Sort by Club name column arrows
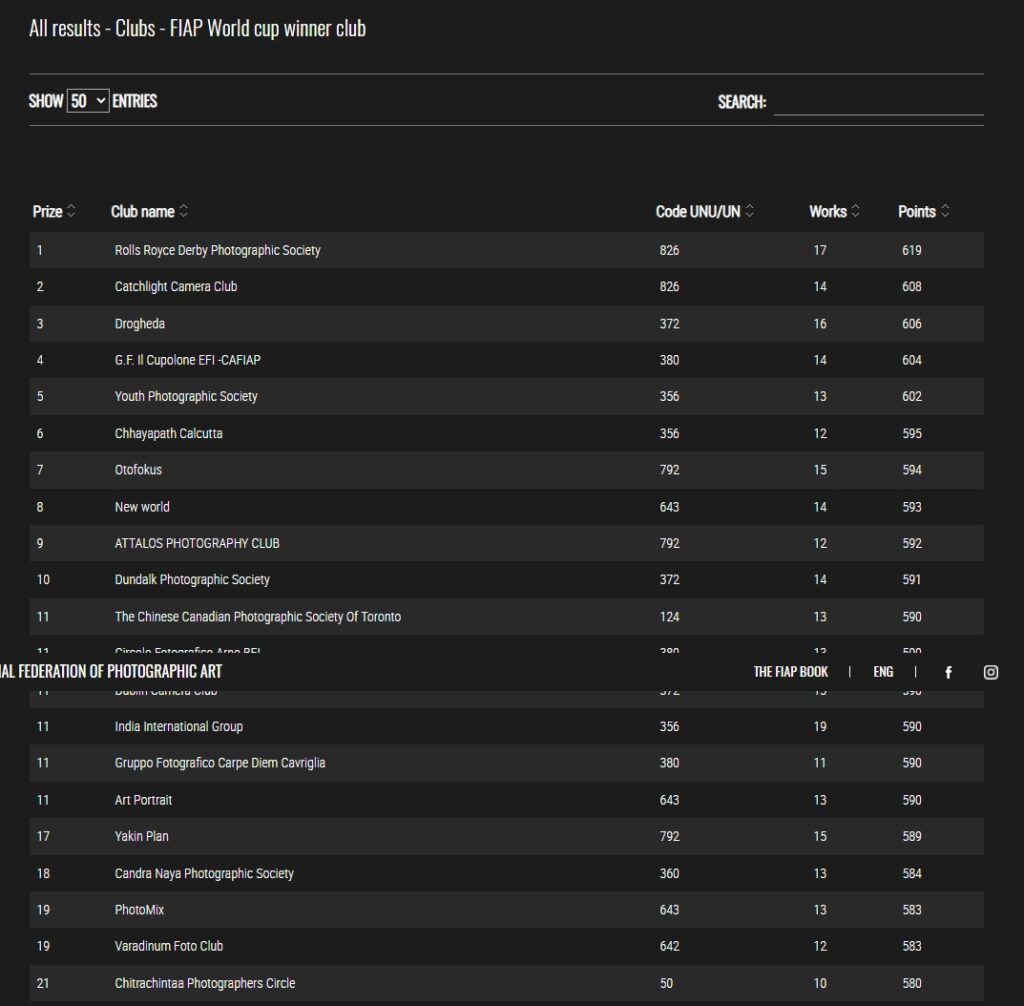 [184, 212]
